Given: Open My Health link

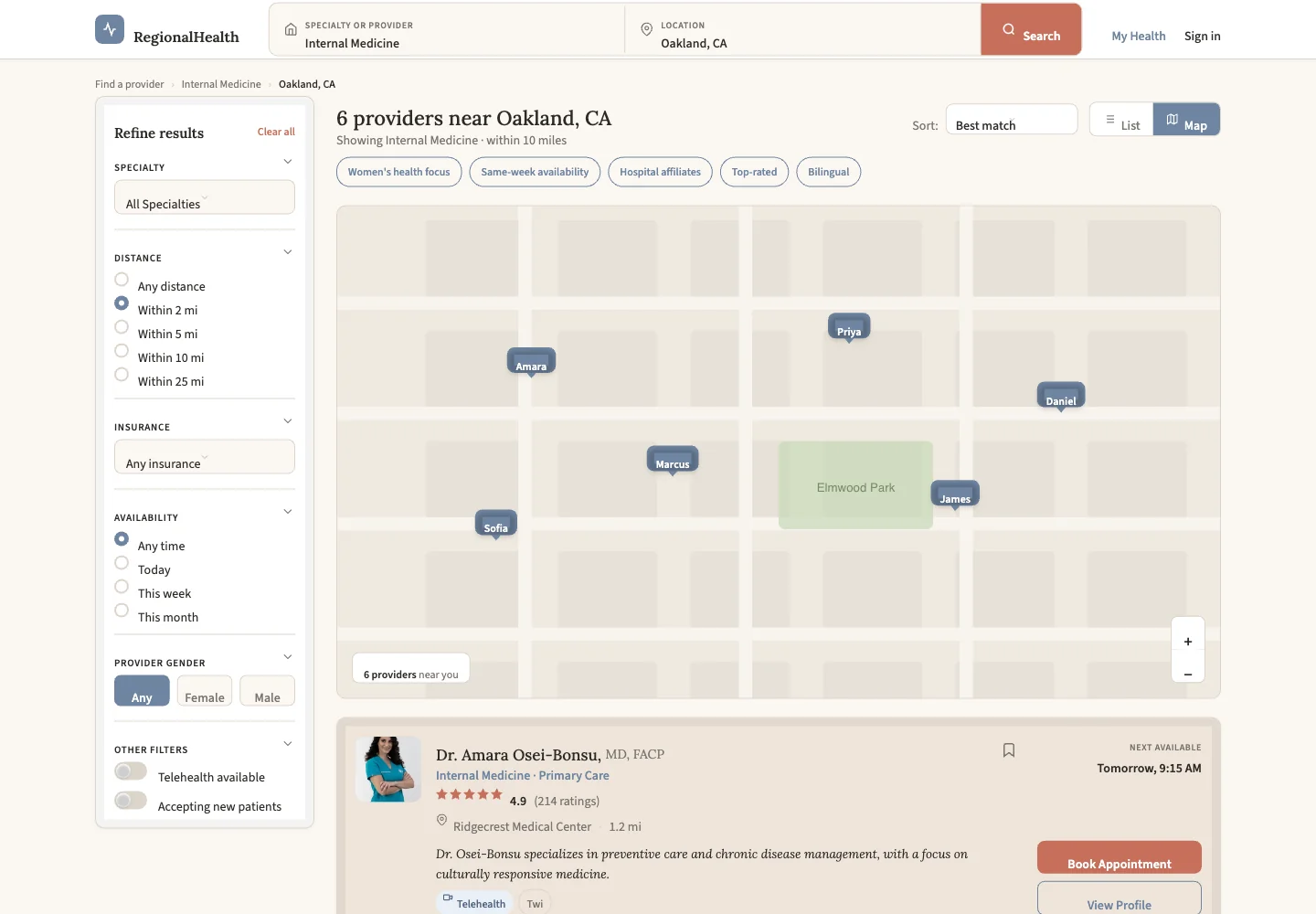Looking at the screenshot, I should (x=1139, y=36).
